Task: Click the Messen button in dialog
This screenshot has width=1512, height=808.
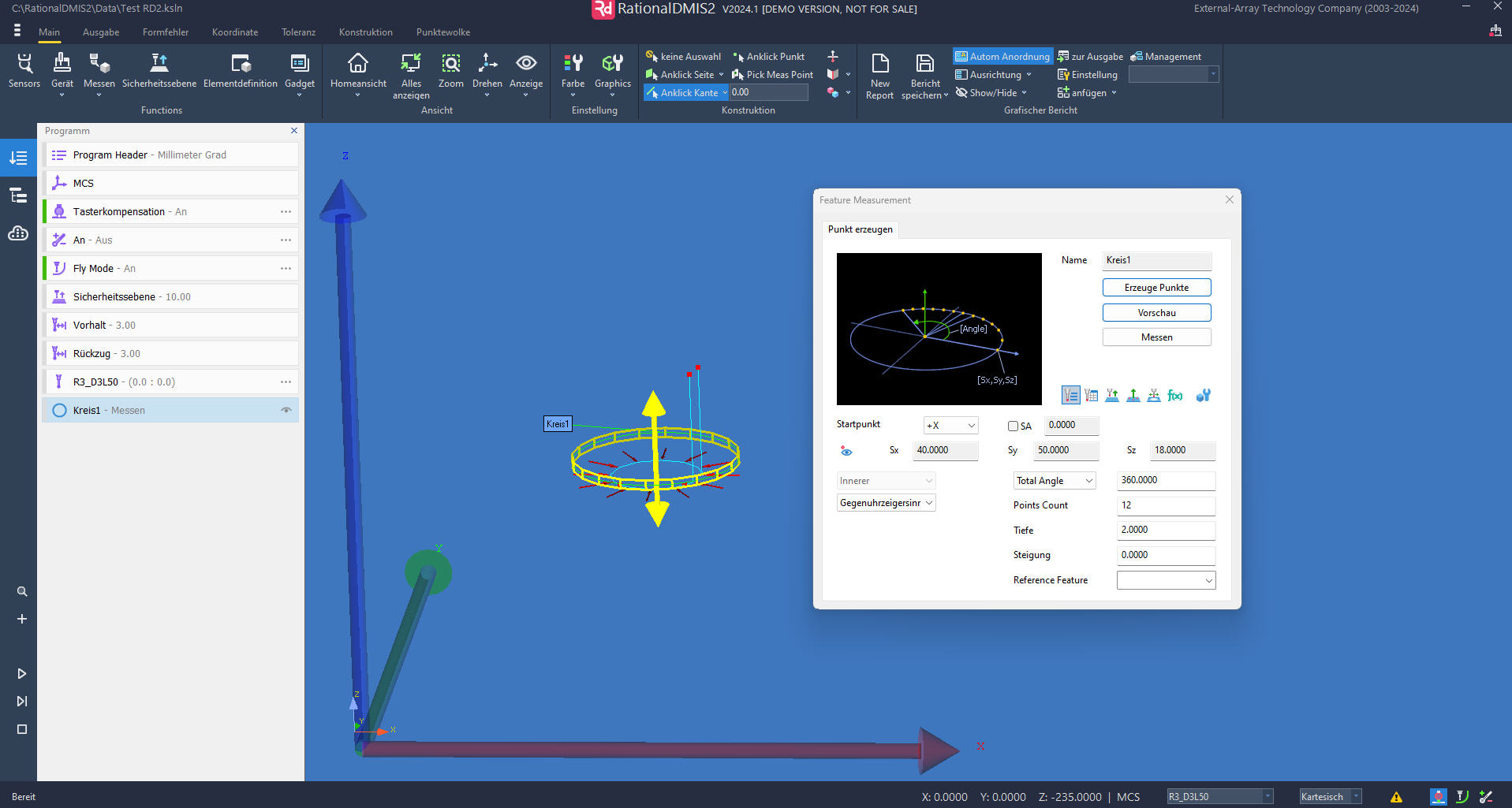Action: click(x=1156, y=337)
